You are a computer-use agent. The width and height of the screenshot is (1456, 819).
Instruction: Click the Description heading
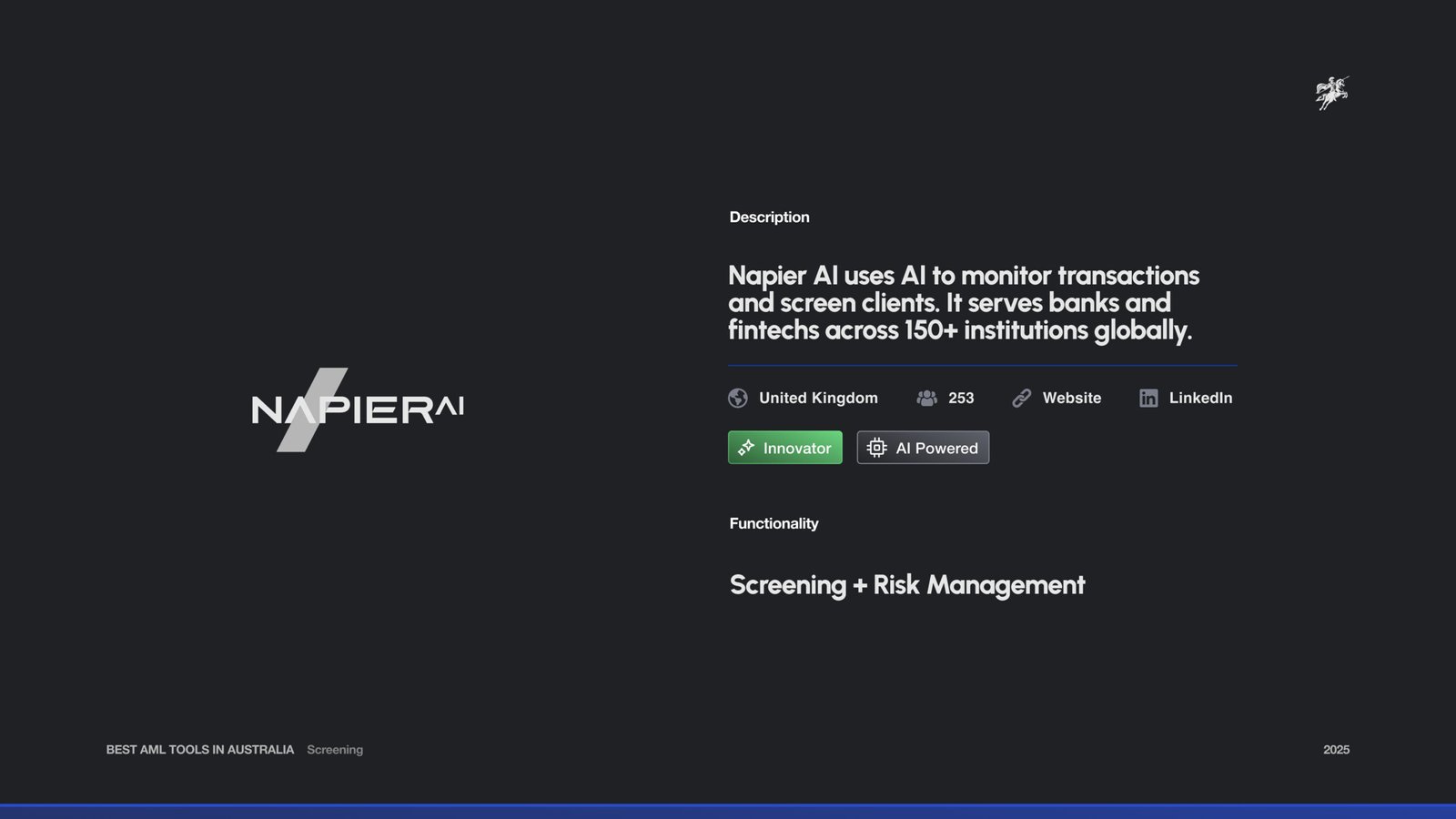769,217
